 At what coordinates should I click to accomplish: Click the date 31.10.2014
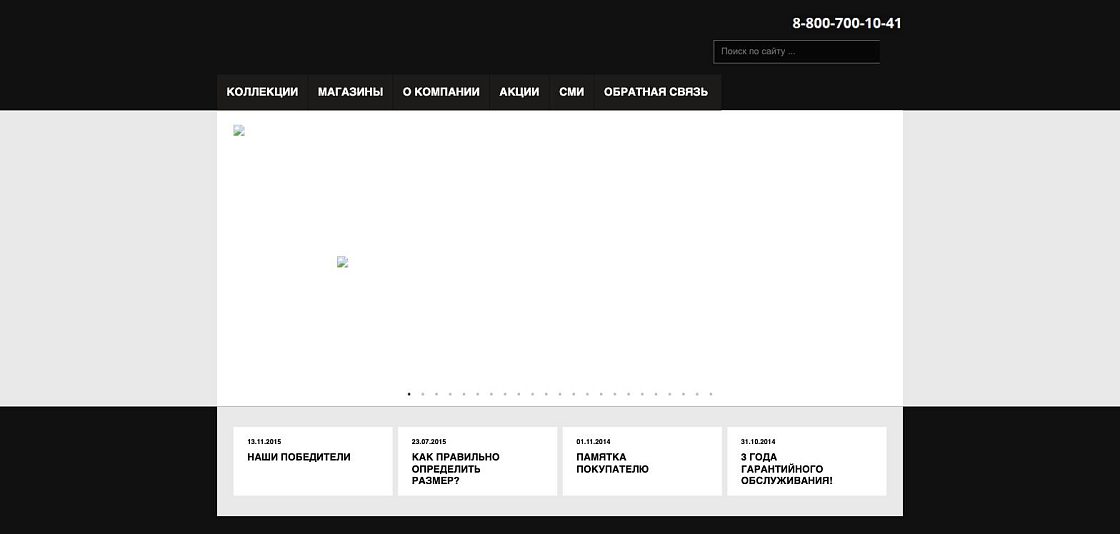click(758, 442)
